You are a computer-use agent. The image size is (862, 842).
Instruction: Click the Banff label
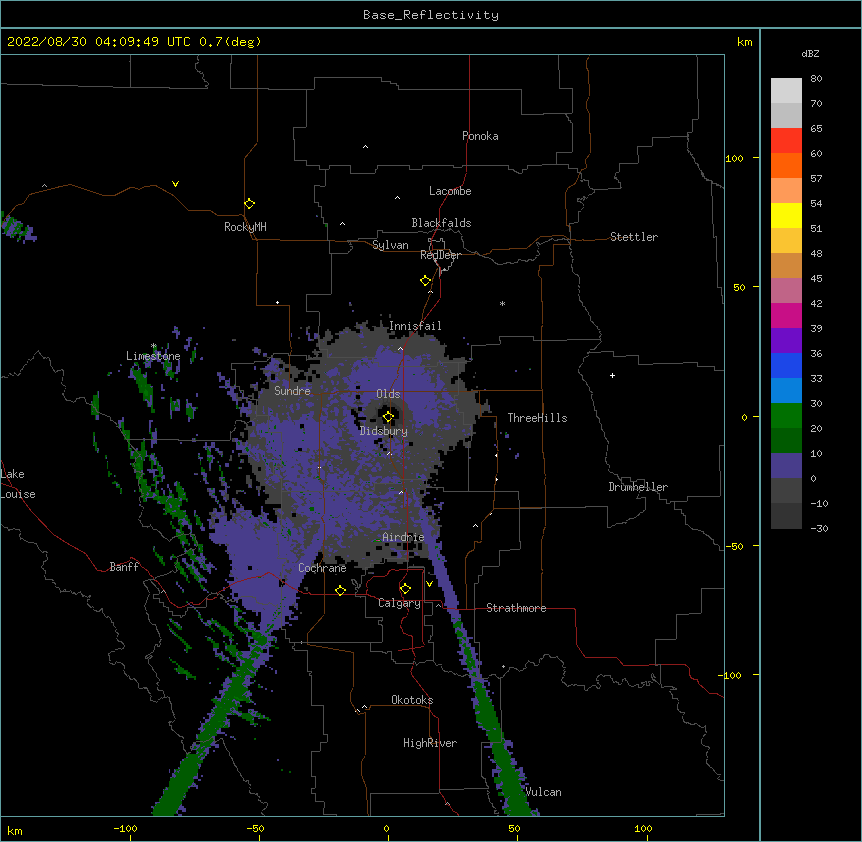tap(124, 567)
